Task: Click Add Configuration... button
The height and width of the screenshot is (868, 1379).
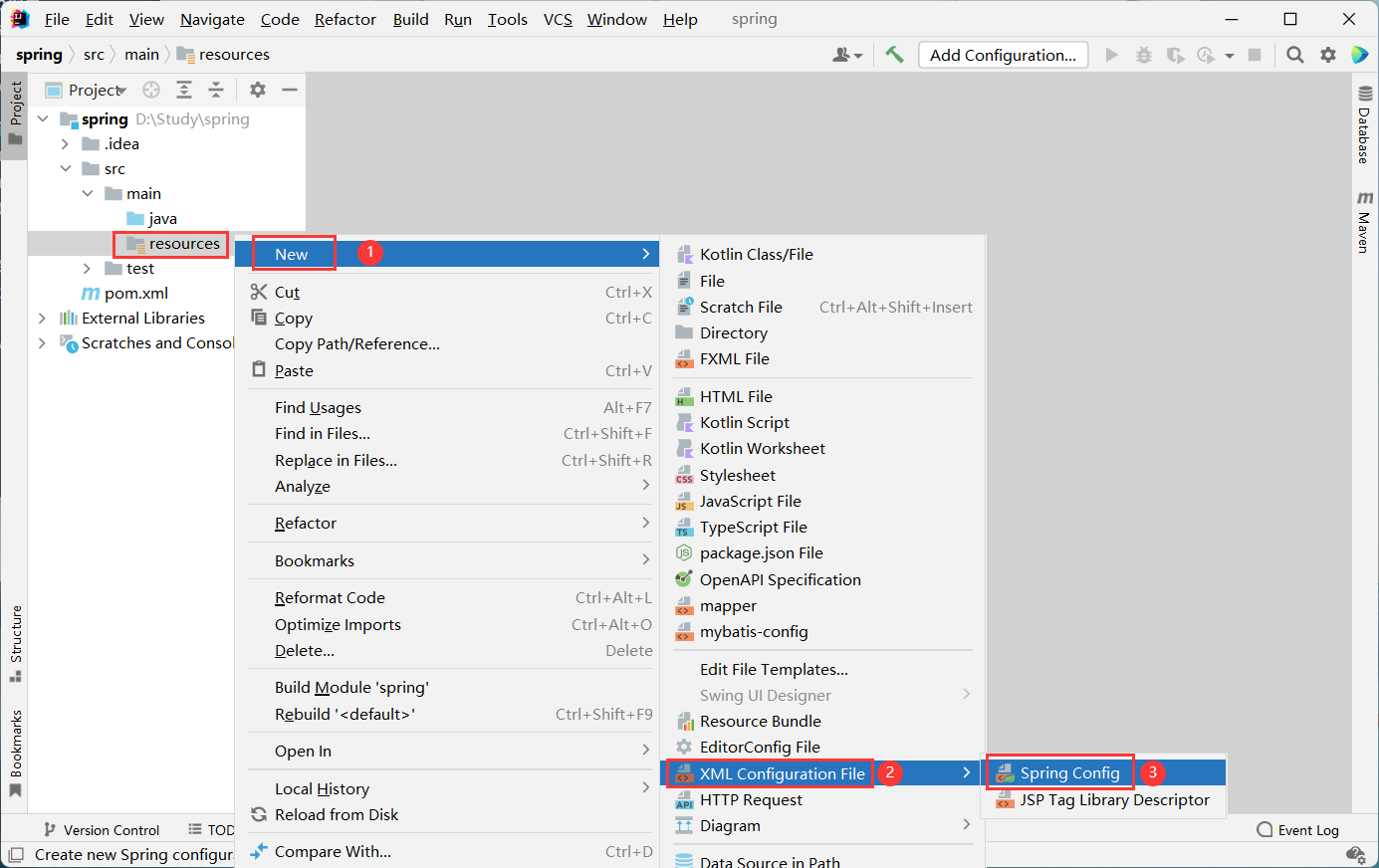Action: click(x=1003, y=55)
